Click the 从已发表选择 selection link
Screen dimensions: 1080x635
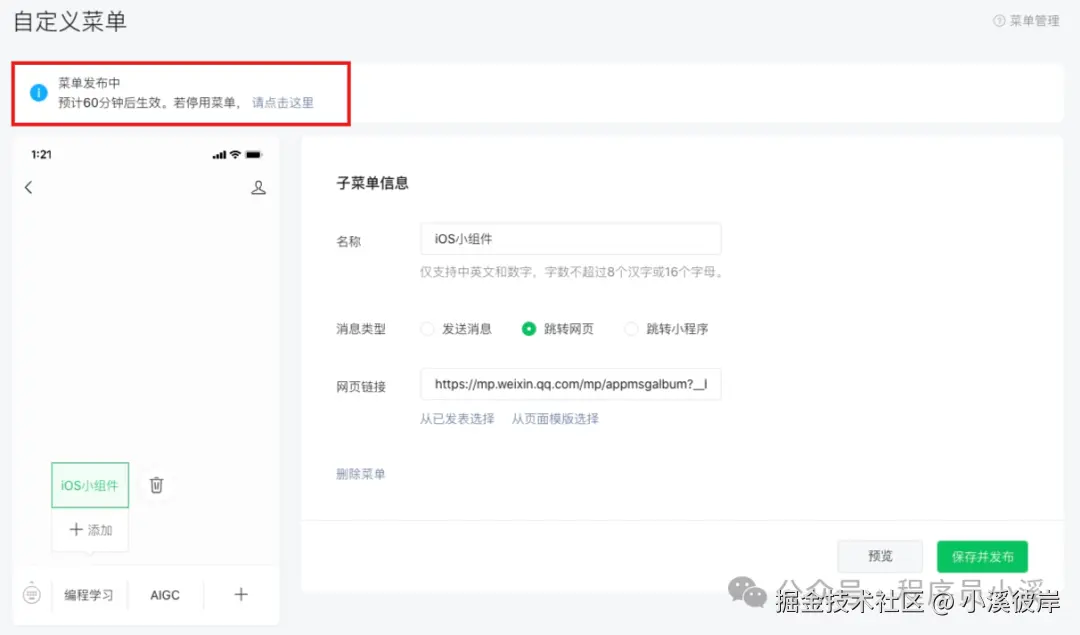pyautogui.click(x=456, y=419)
